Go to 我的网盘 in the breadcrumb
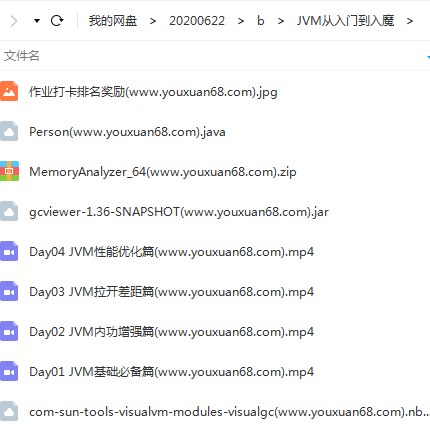 point(113,21)
